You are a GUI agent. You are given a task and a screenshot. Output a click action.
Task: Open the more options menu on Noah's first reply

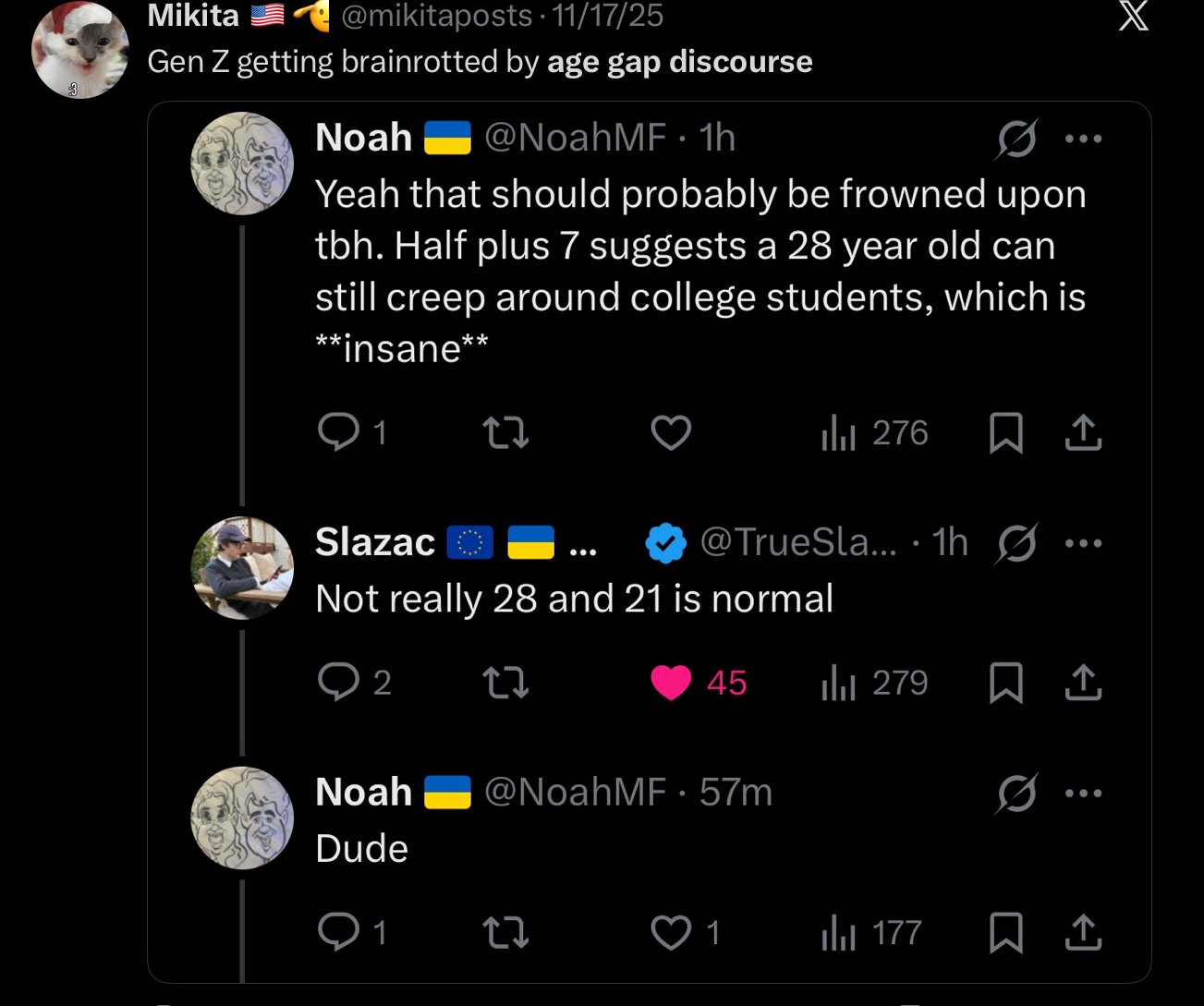(x=1084, y=139)
